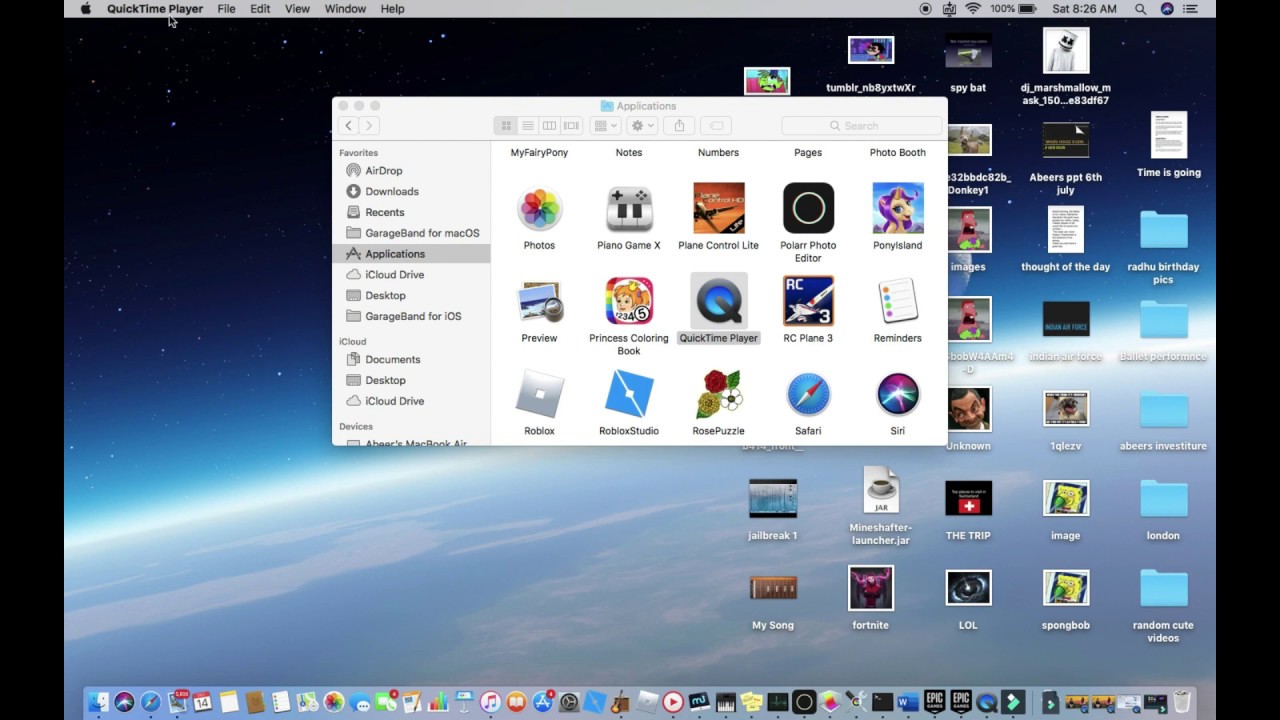Select GarageBand for iOS in sidebar
Screen dimensions: 1280x720
pyautogui.click(x=411, y=316)
